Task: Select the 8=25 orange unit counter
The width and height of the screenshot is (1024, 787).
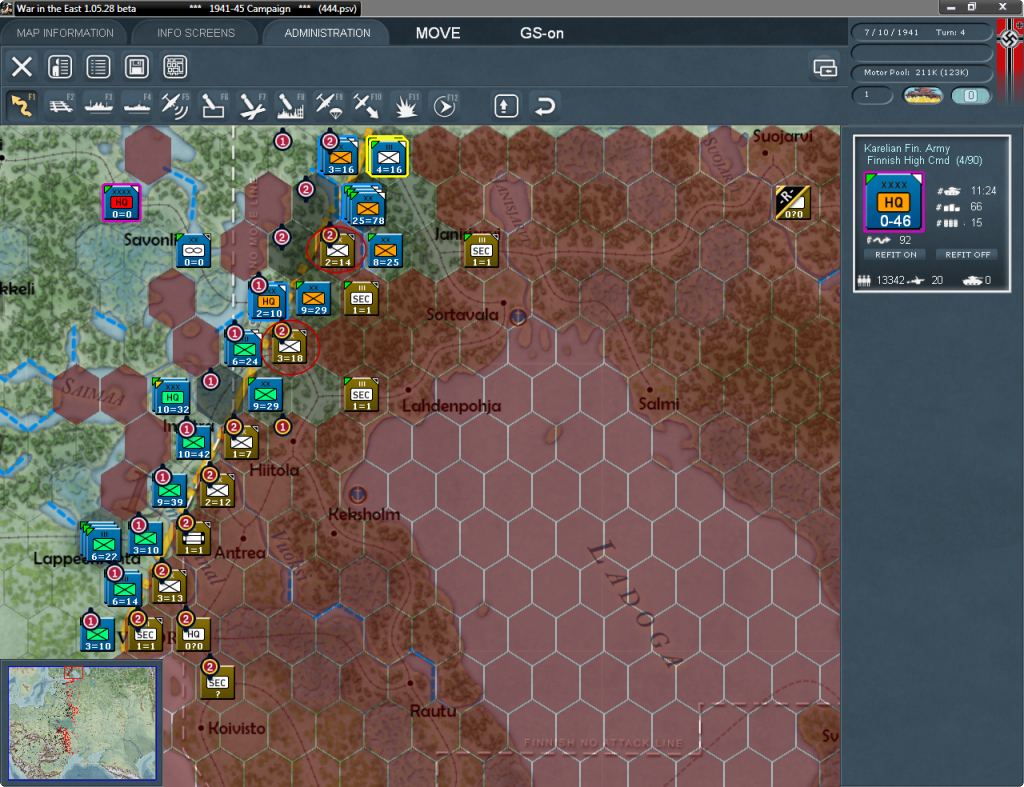Action: tap(385, 251)
